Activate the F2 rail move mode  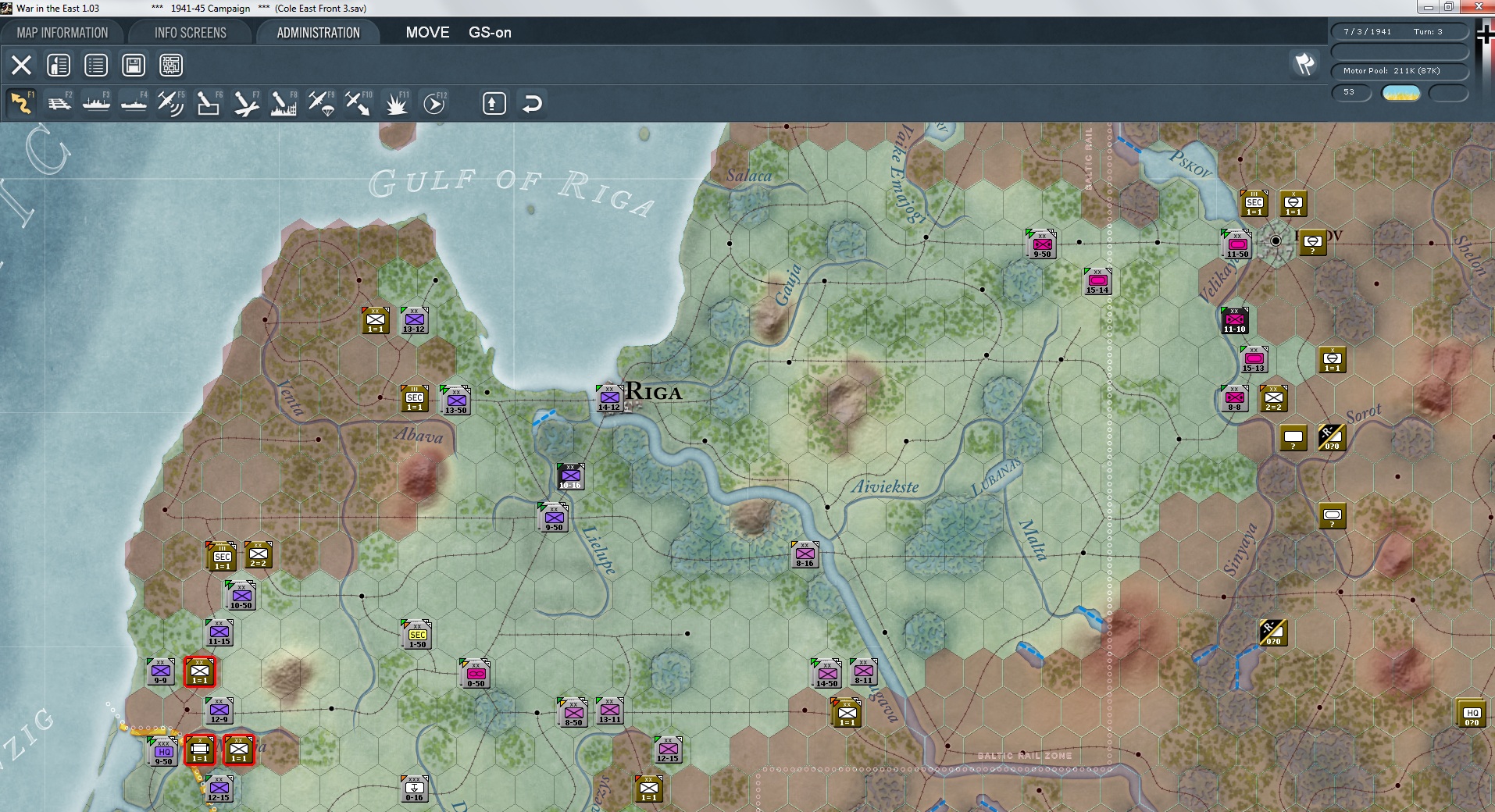pos(59,103)
